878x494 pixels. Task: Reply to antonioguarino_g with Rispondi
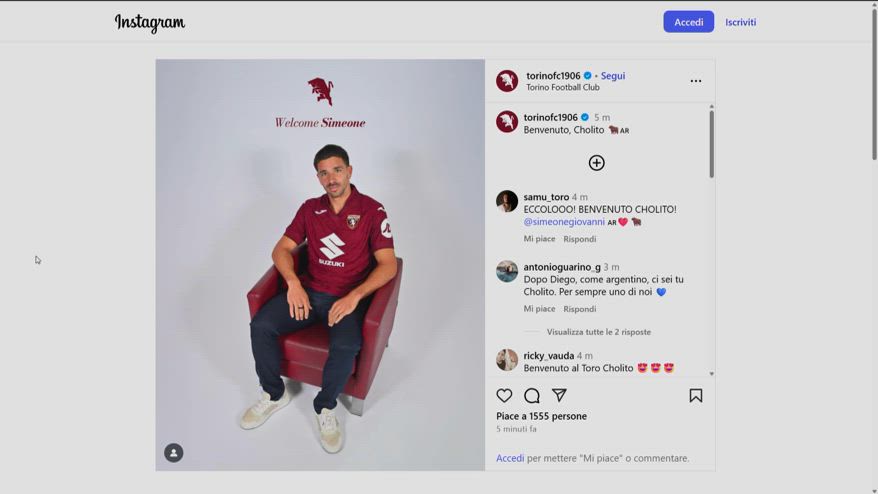579,309
